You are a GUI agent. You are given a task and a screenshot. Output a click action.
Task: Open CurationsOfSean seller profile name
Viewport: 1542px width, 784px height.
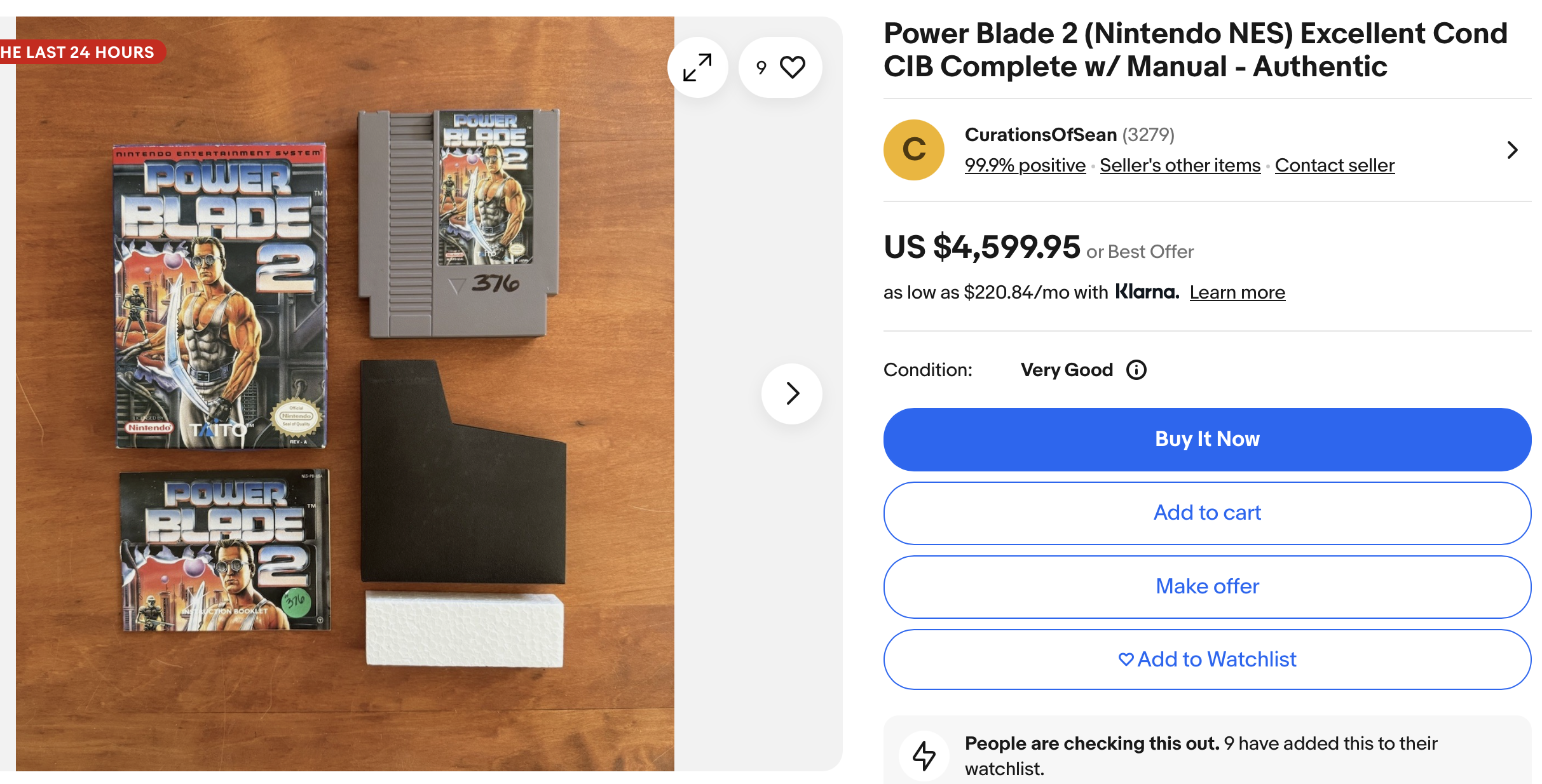pyautogui.click(x=1040, y=135)
